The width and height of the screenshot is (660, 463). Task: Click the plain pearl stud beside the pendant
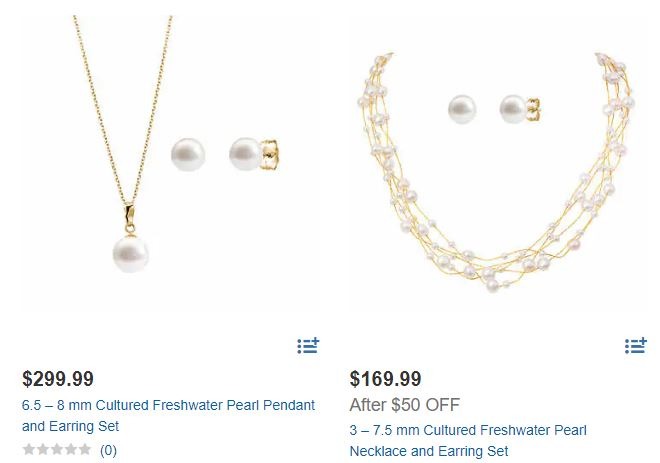[188, 155]
